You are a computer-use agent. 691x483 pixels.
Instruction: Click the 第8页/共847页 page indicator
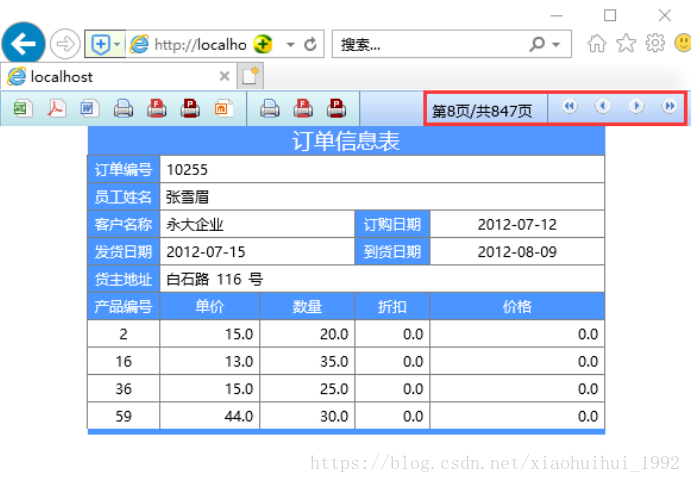tap(482, 111)
